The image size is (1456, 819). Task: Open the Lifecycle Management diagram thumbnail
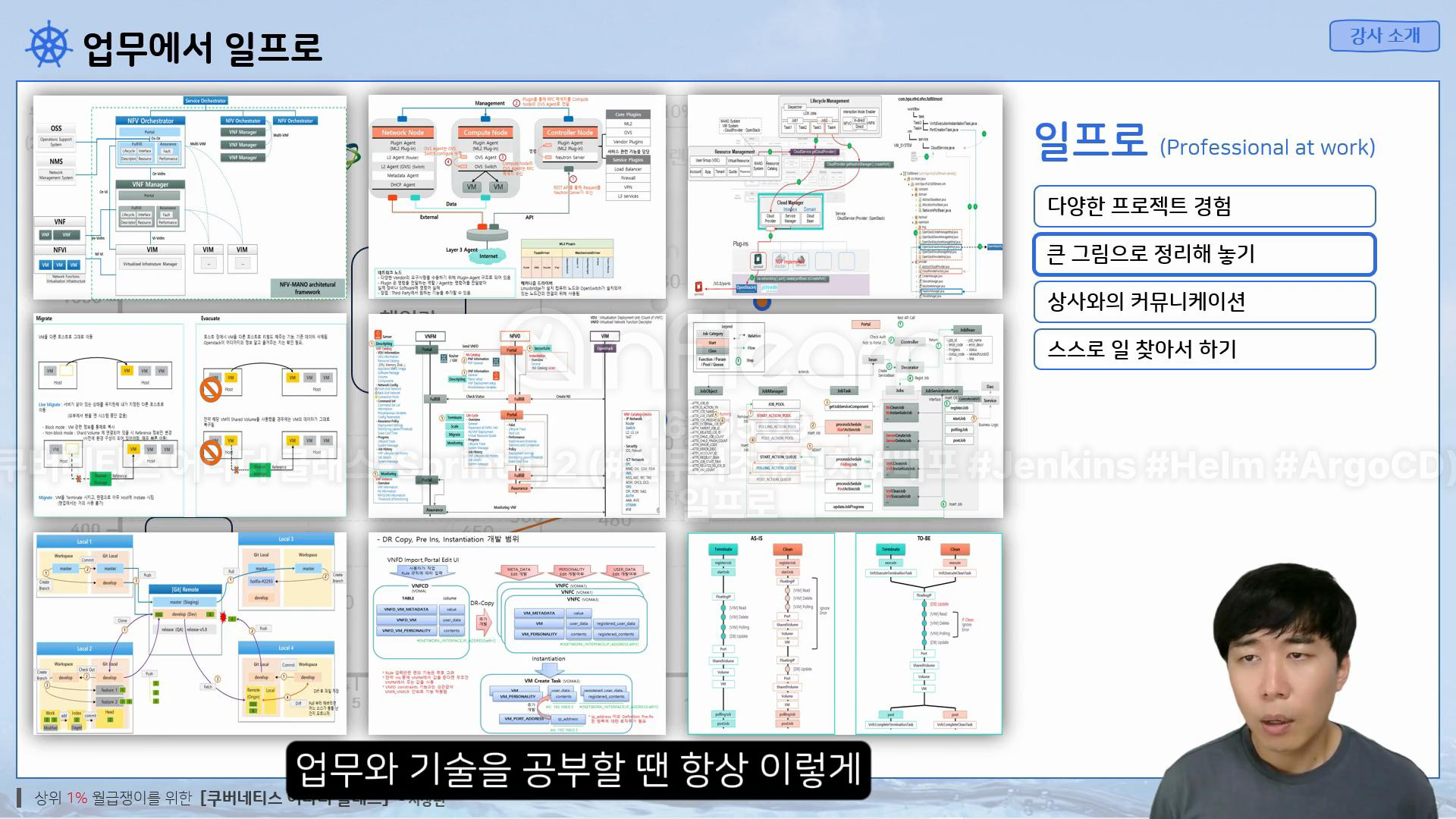click(x=845, y=196)
